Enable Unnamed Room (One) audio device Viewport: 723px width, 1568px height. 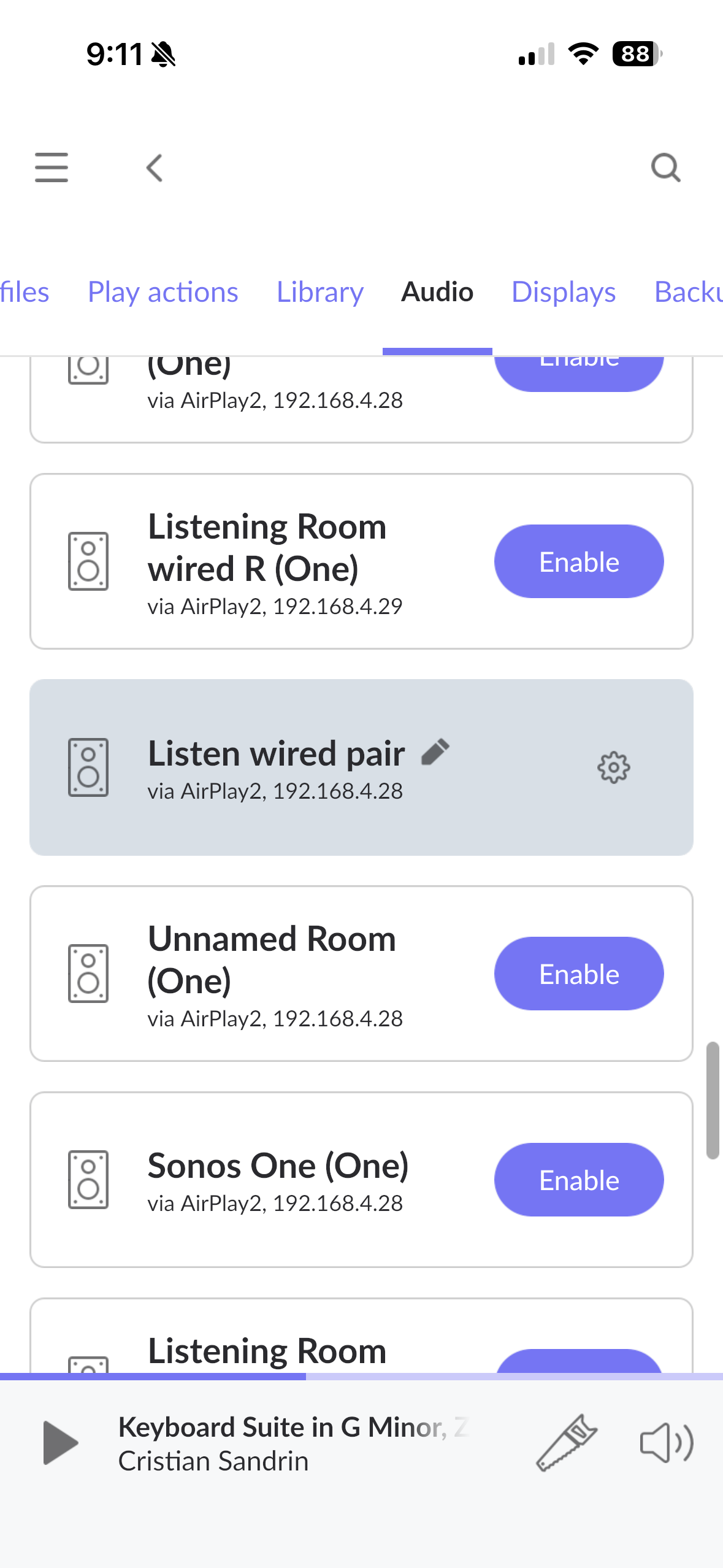(578, 974)
